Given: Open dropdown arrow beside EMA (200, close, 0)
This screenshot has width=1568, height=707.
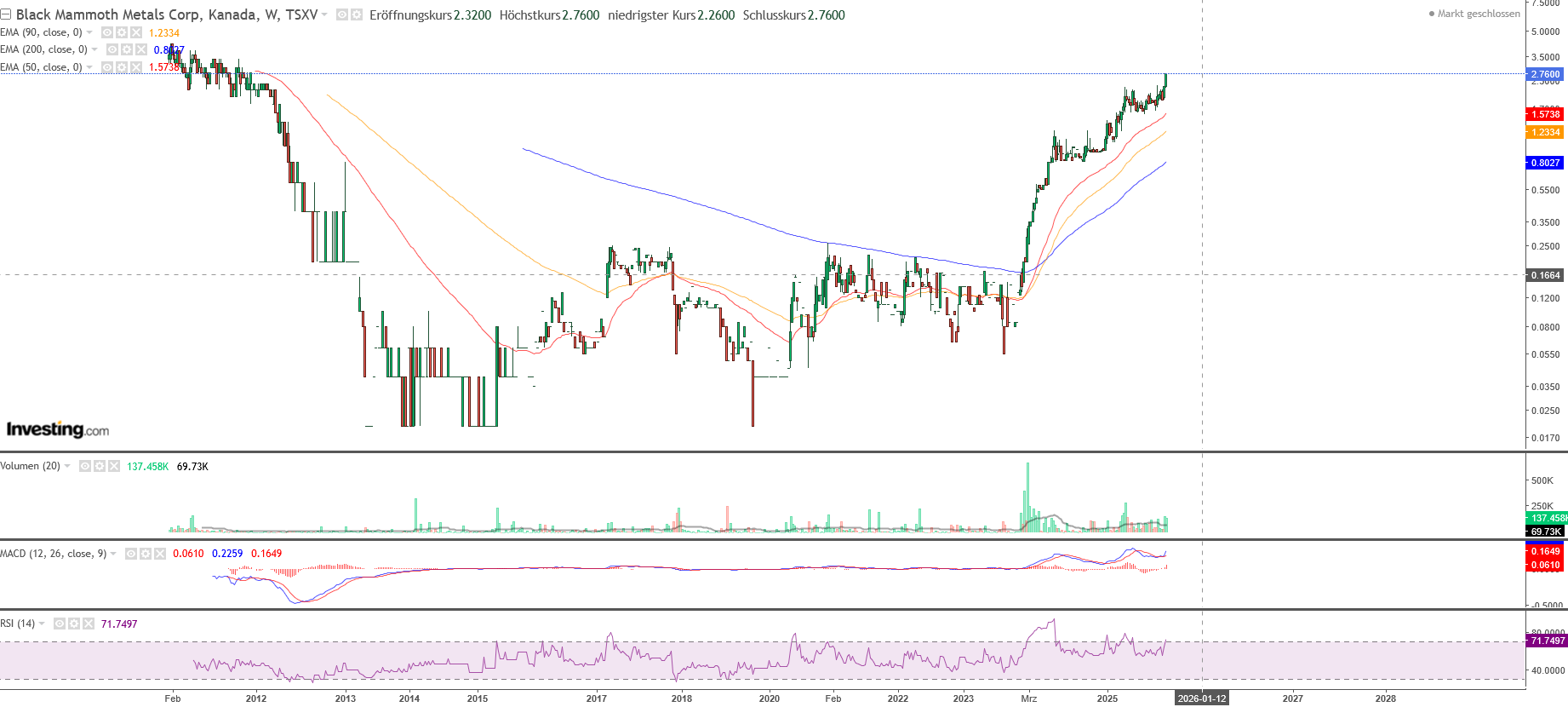Looking at the screenshot, I should coord(94,49).
